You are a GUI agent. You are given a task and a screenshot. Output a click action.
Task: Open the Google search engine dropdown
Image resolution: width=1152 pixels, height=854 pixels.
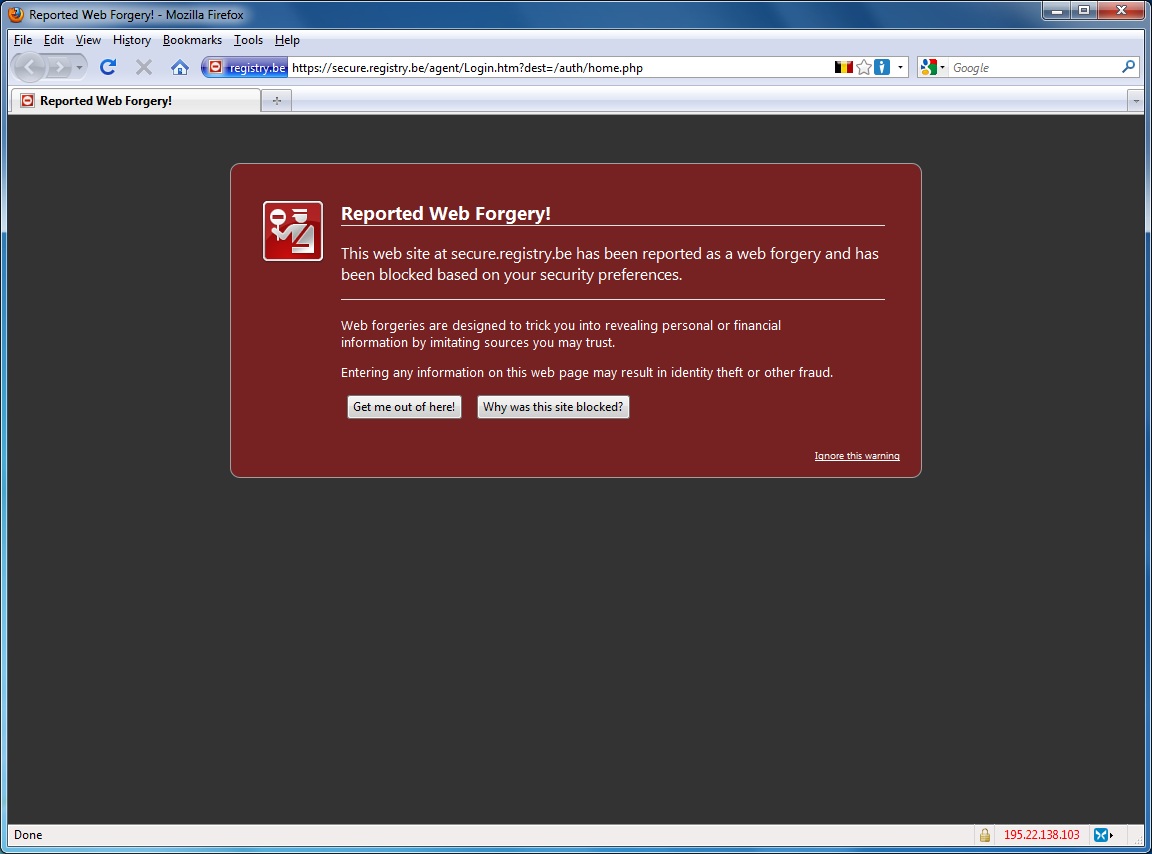tap(932, 67)
